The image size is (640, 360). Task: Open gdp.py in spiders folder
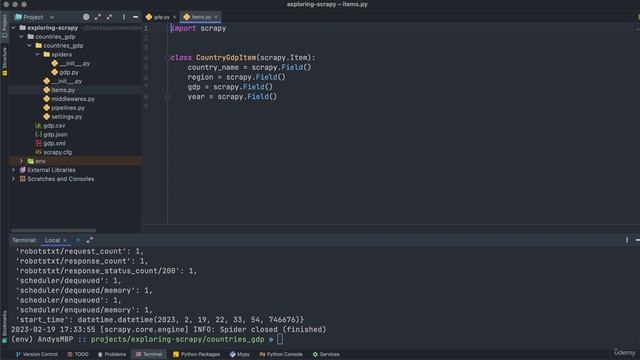click(x=69, y=72)
